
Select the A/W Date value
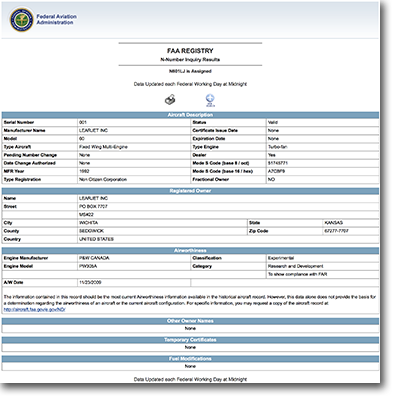90,283
